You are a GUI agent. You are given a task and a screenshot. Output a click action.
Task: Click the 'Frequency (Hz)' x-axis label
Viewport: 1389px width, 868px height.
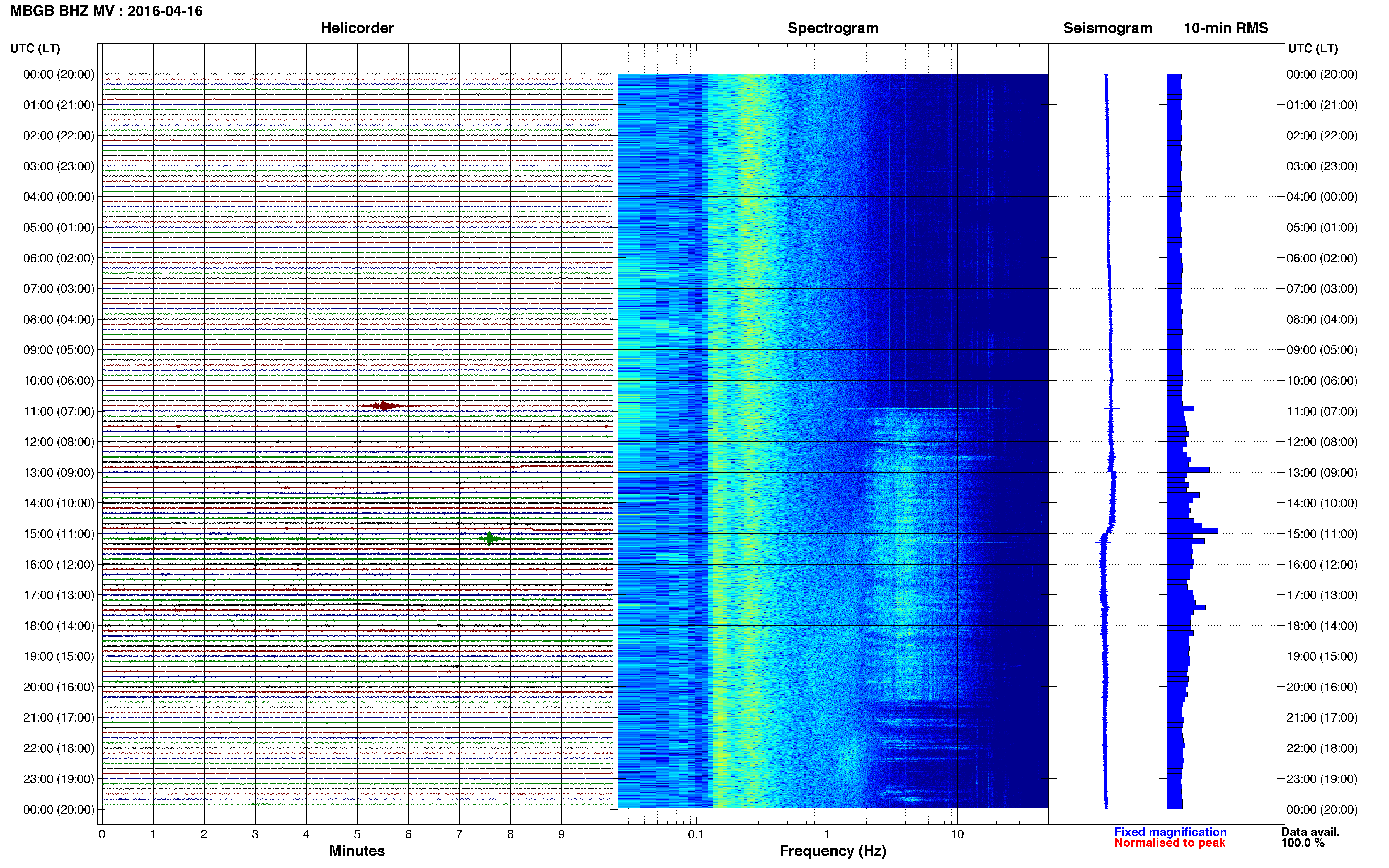point(833,851)
